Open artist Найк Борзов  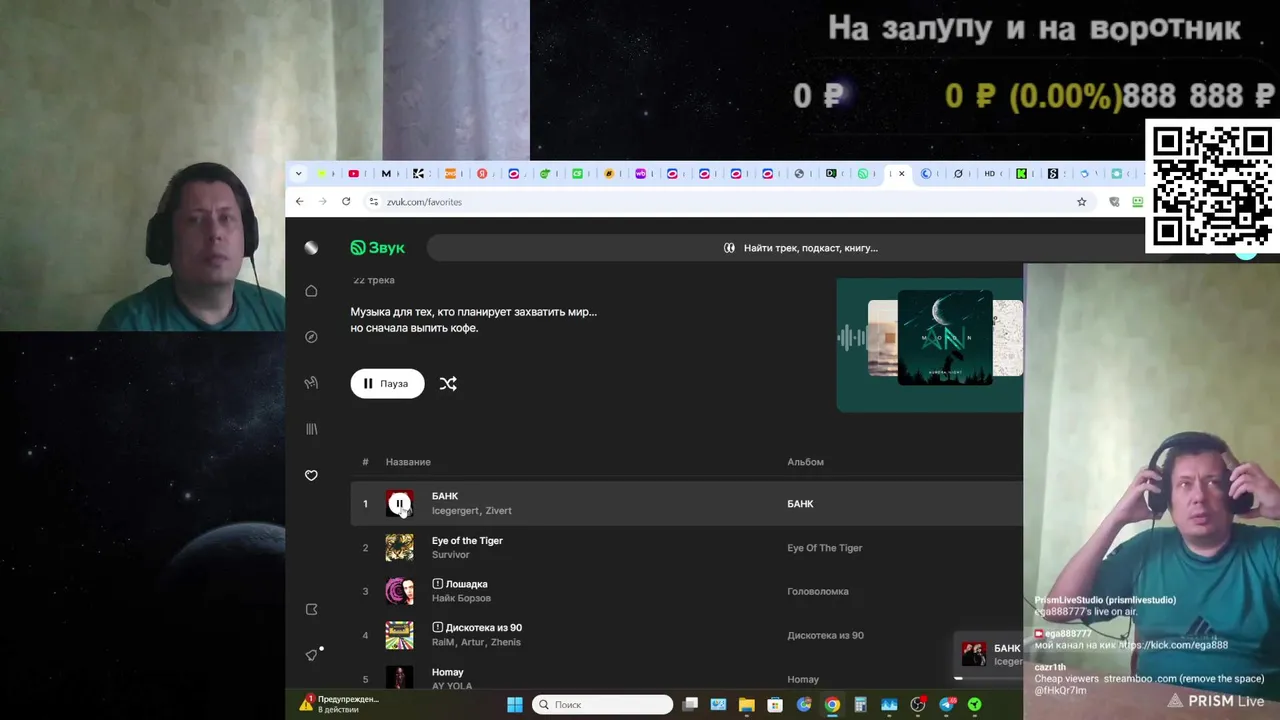coord(461,598)
